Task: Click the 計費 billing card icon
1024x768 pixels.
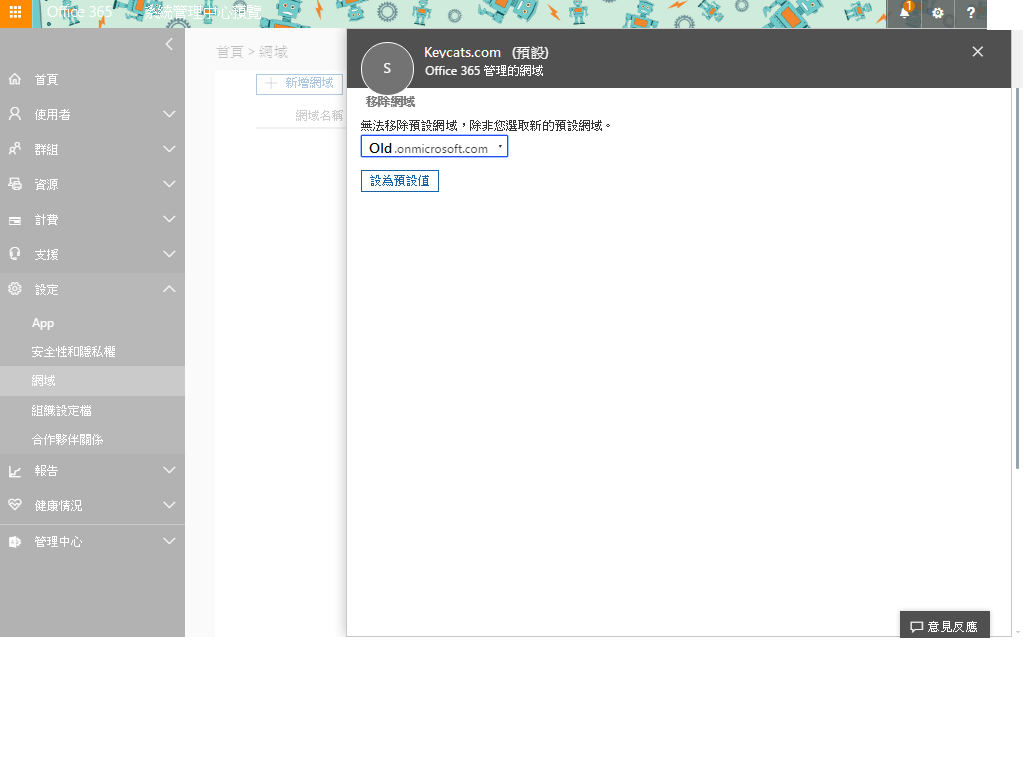Action: pyautogui.click(x=15, y=221)
